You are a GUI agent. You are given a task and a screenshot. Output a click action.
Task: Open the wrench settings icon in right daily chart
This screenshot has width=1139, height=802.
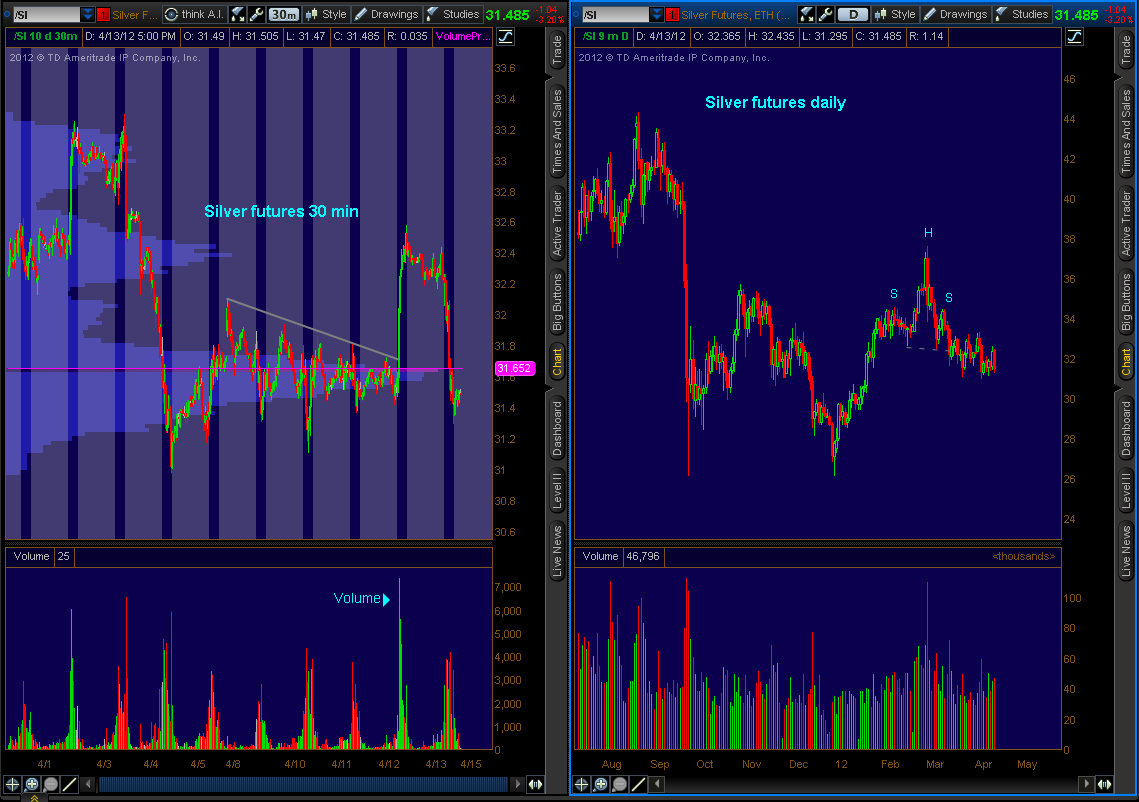click(824, 14)
